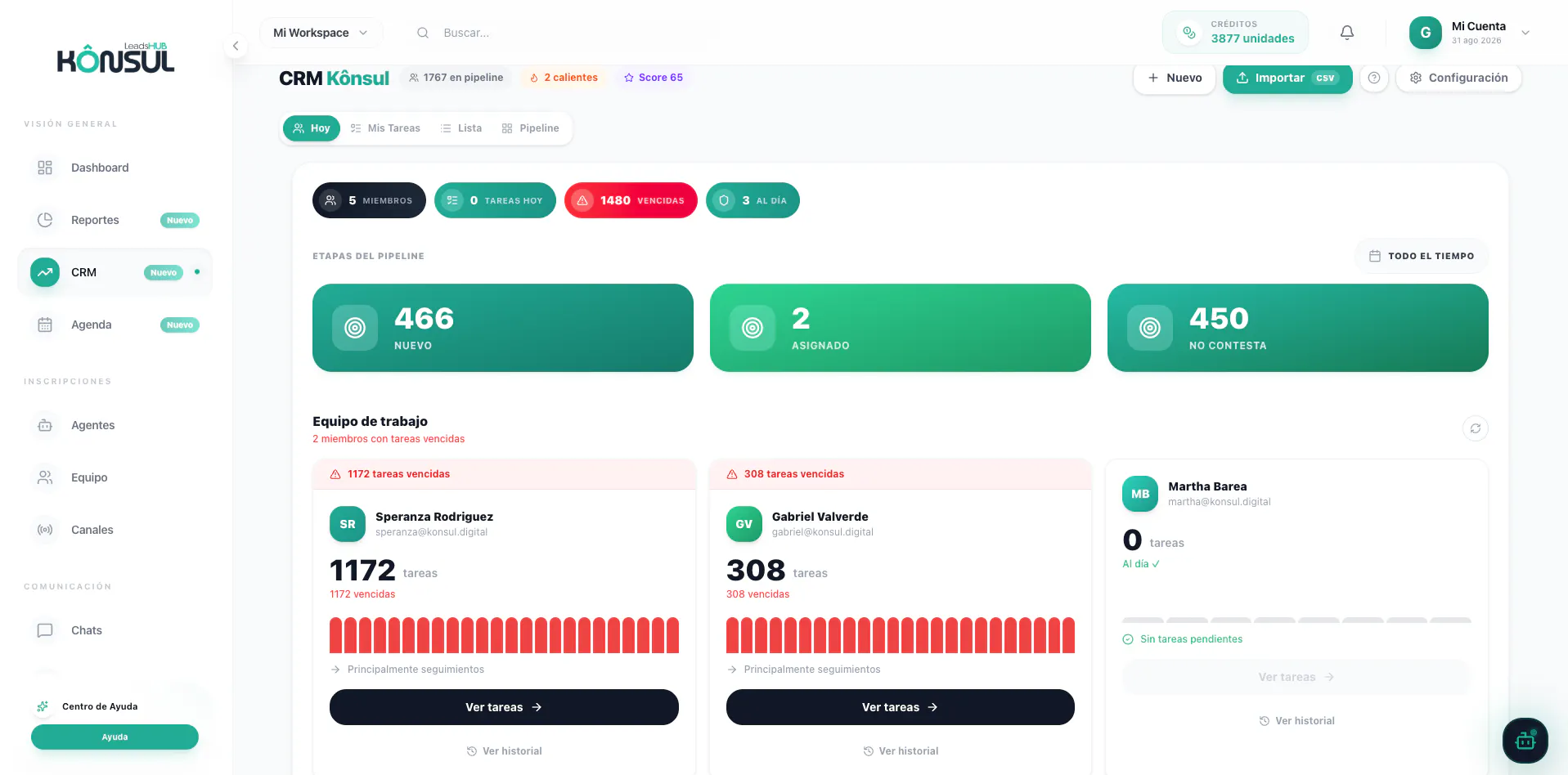Click the 308 tareas vencidas warning banner

(x=901, y=474)
